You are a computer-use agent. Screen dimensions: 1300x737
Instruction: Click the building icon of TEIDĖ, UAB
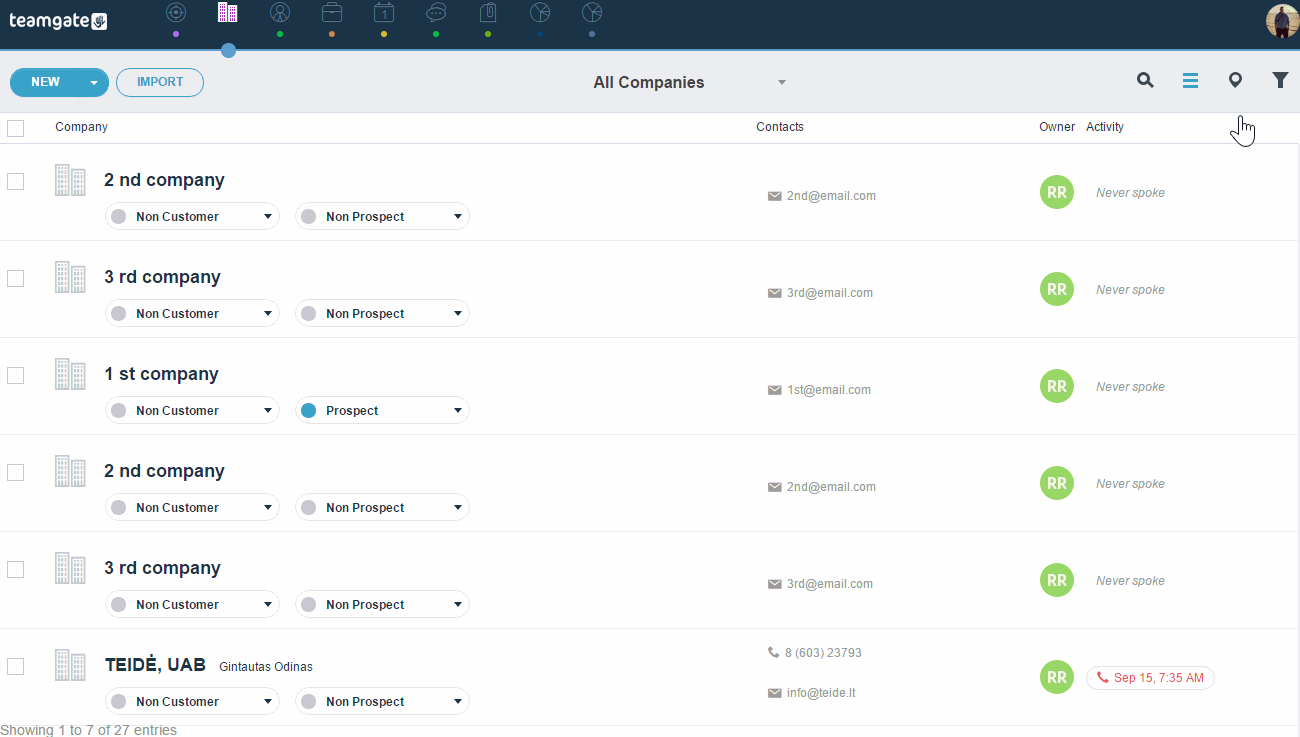point(70,665)
